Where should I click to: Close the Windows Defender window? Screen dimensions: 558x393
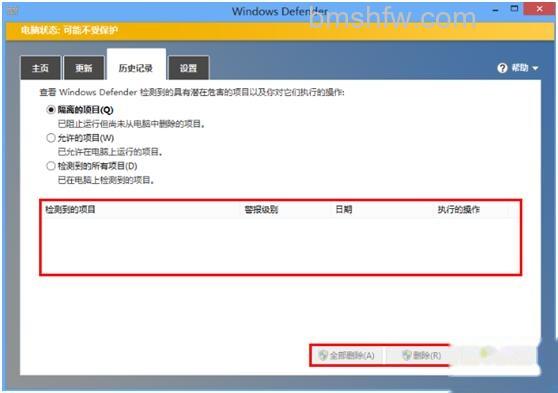(x=539, y=9)
